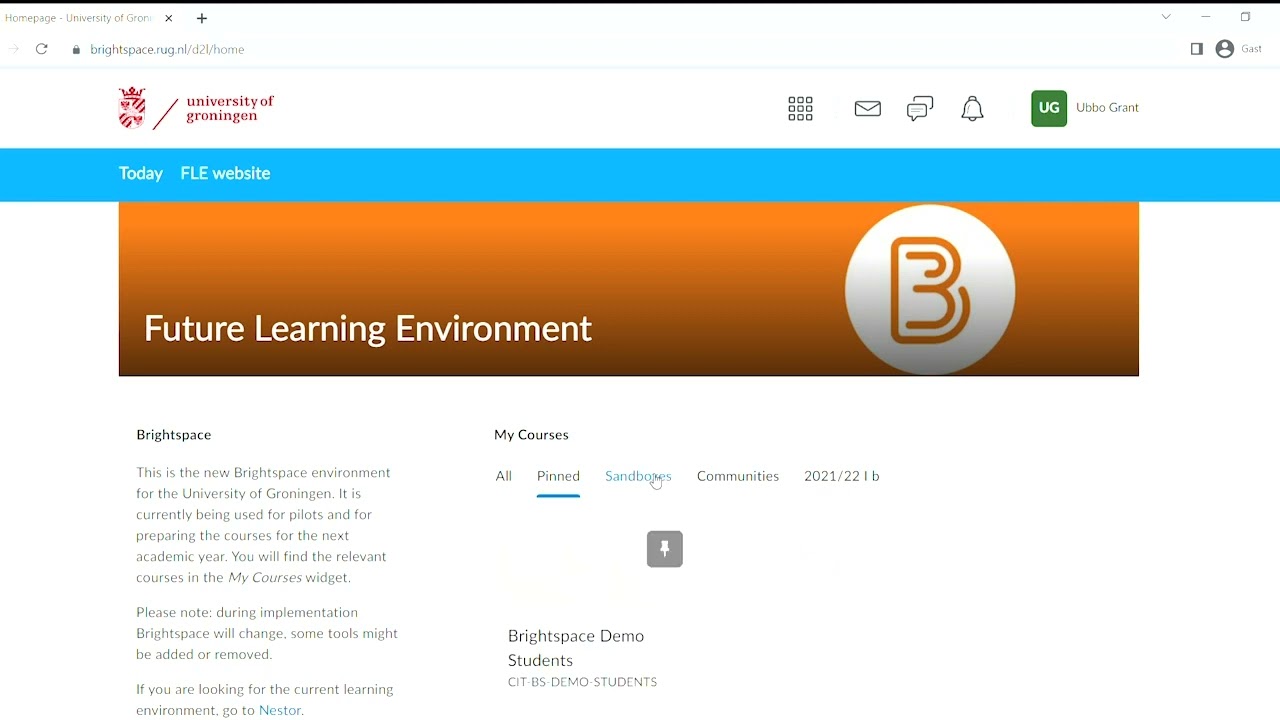1280x720 pixels.
Task: View site information lock icon
Action: pyautogui.click(x=76, y=50)
